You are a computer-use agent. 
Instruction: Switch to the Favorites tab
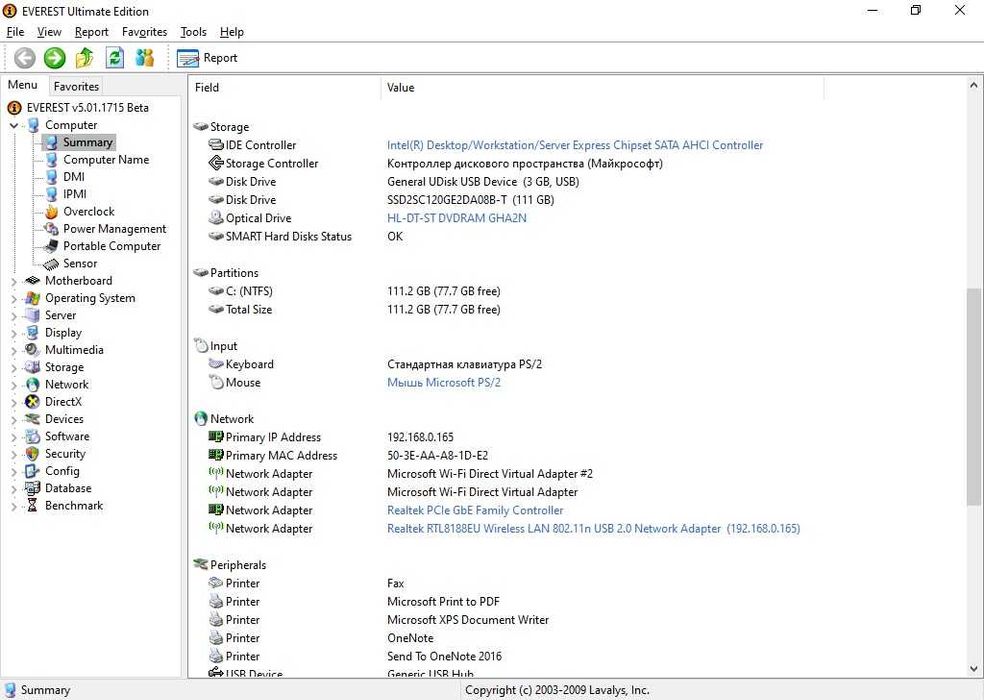pos(76,87)
